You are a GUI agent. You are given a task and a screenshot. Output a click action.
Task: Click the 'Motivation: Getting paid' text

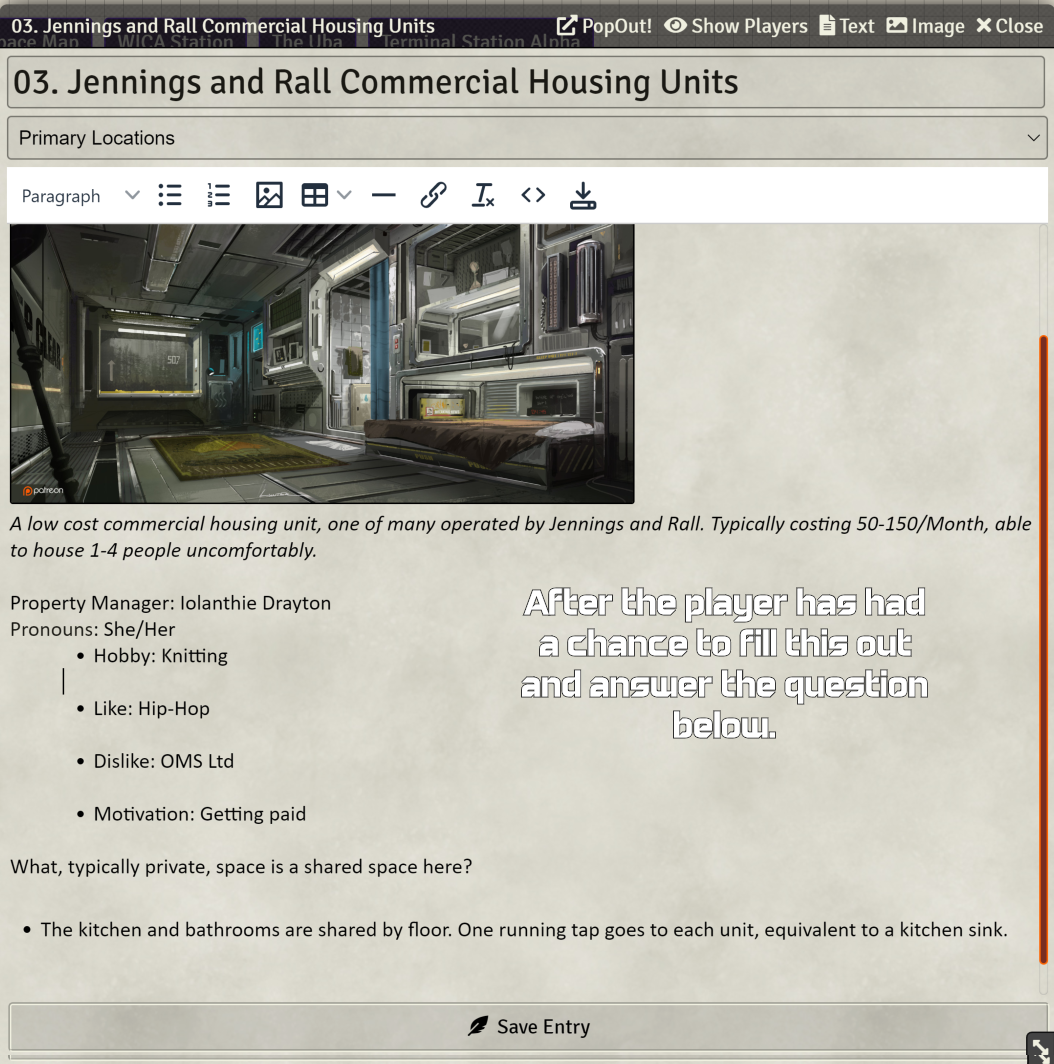point(200,814)
